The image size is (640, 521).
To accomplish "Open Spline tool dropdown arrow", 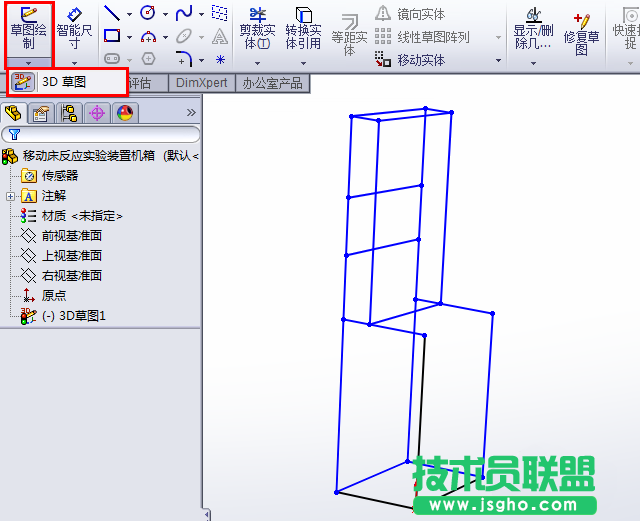I will tap(201, 14).
